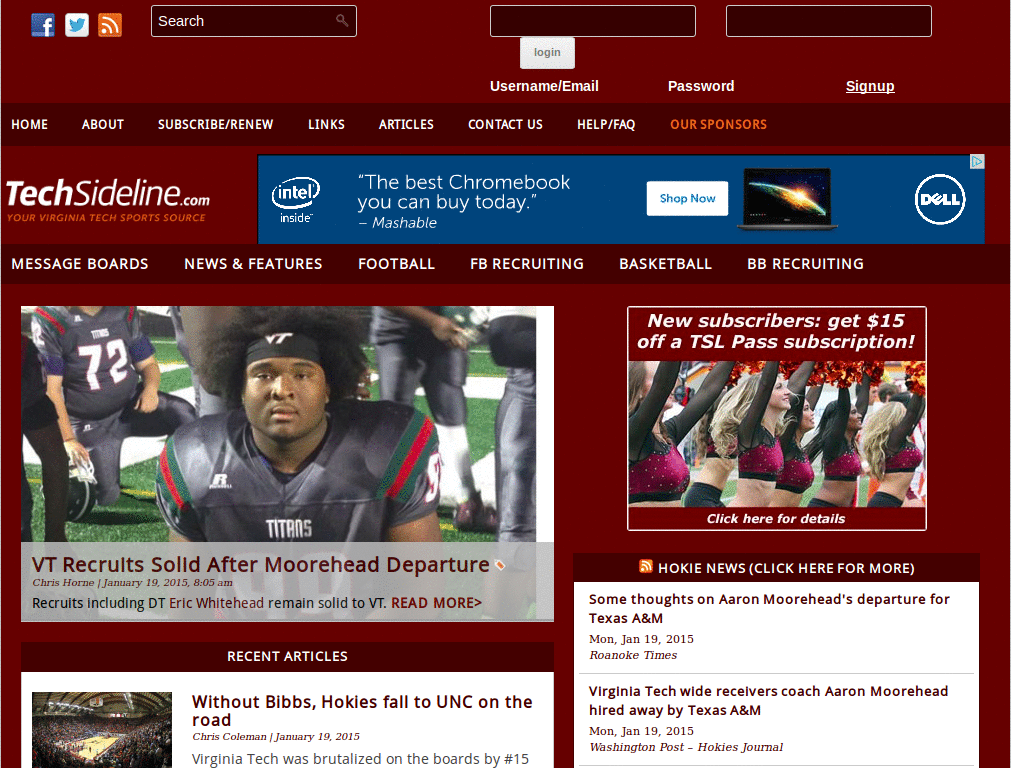Click the Shop Now button in the Dell ad
This screenshot has width=1024, height=768.
[687, 199]
